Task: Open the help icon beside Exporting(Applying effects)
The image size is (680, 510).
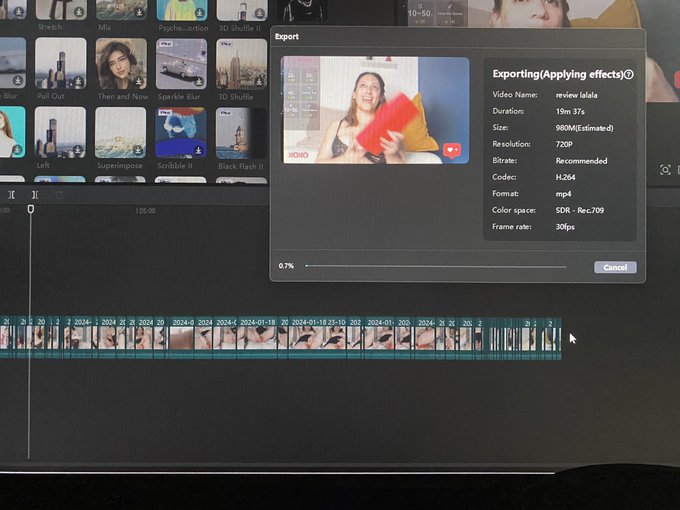Action: click(628, 75)
